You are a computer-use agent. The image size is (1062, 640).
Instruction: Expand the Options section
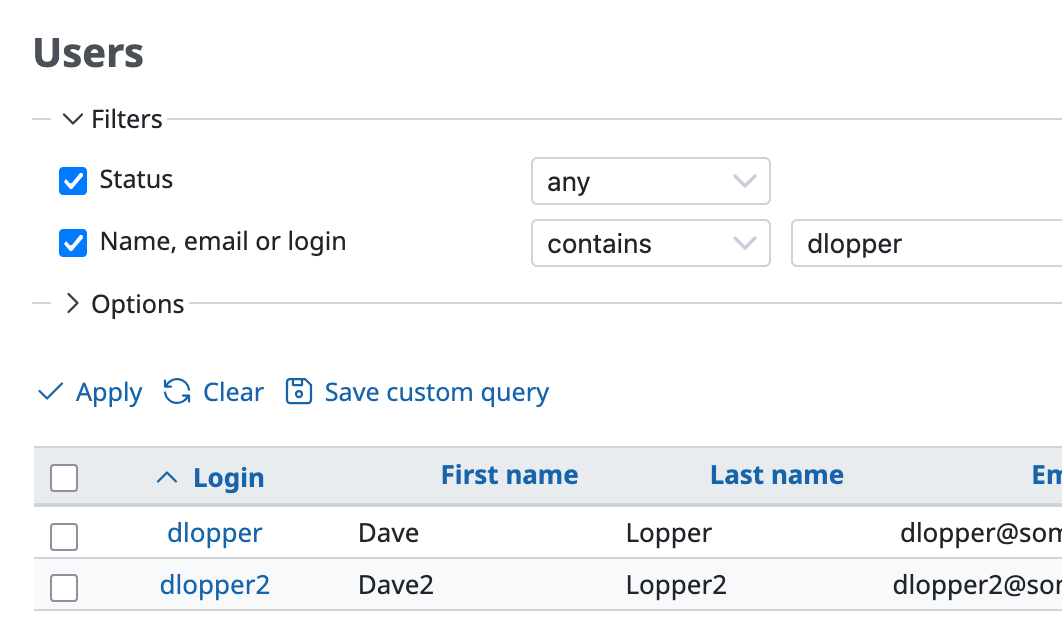click(72, 304)
